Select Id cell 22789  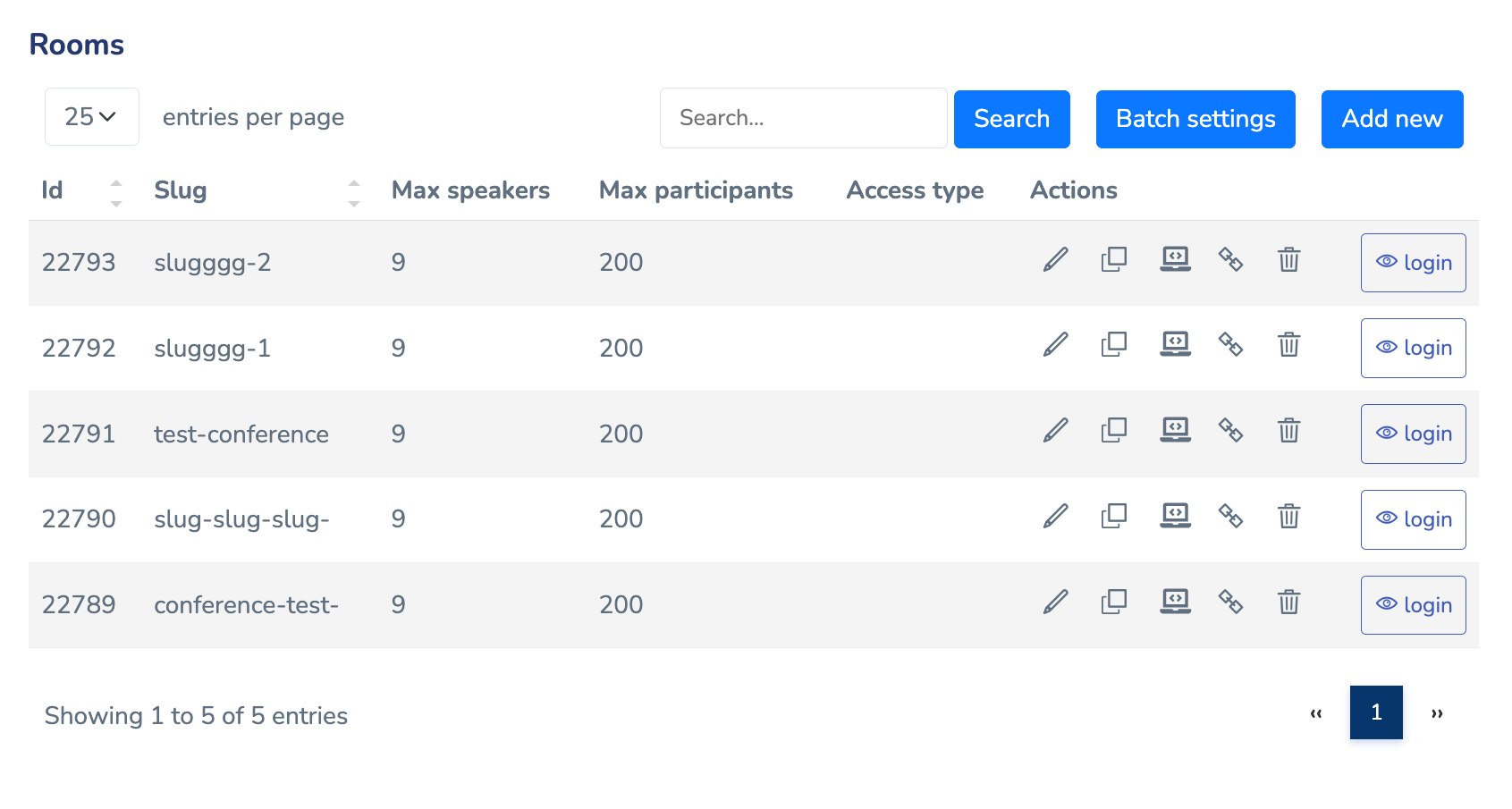tap(79, 604)
